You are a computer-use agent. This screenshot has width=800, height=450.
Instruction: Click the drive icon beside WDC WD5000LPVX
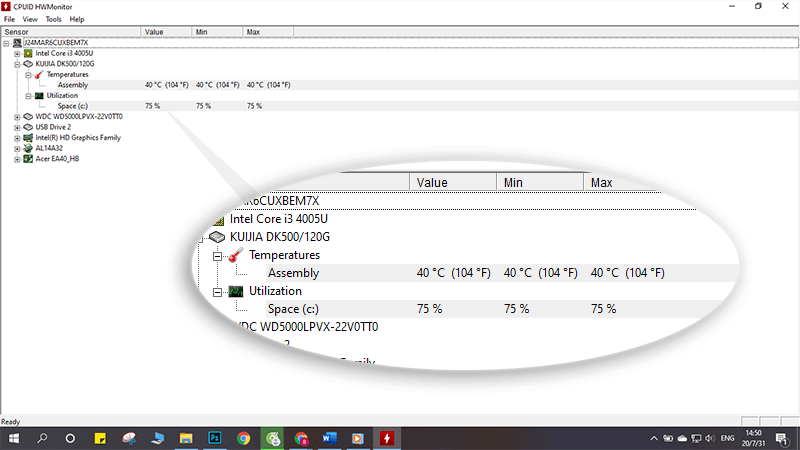pos(28,116)
